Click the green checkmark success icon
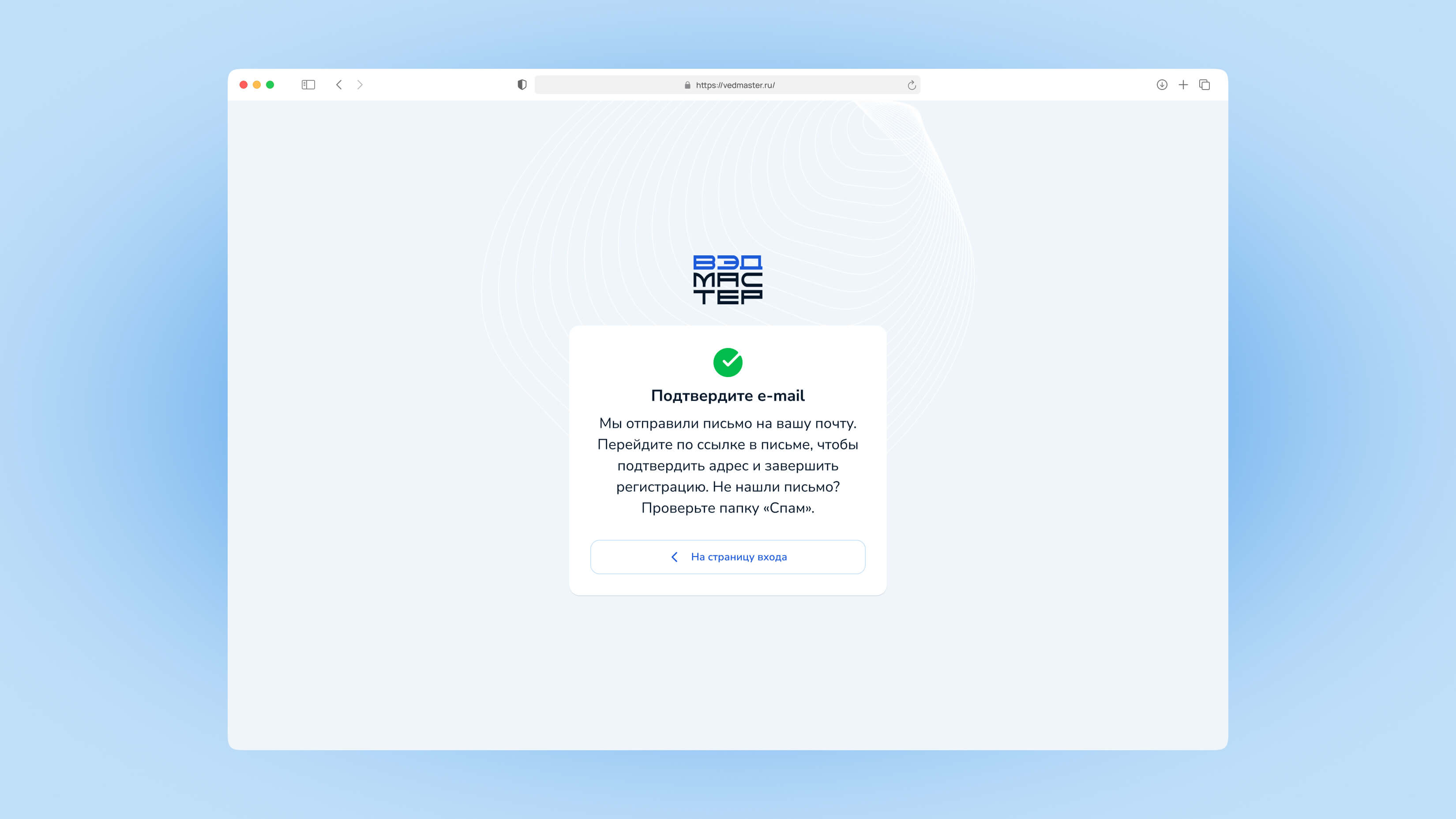1456x819 pixels. [728, 363]
